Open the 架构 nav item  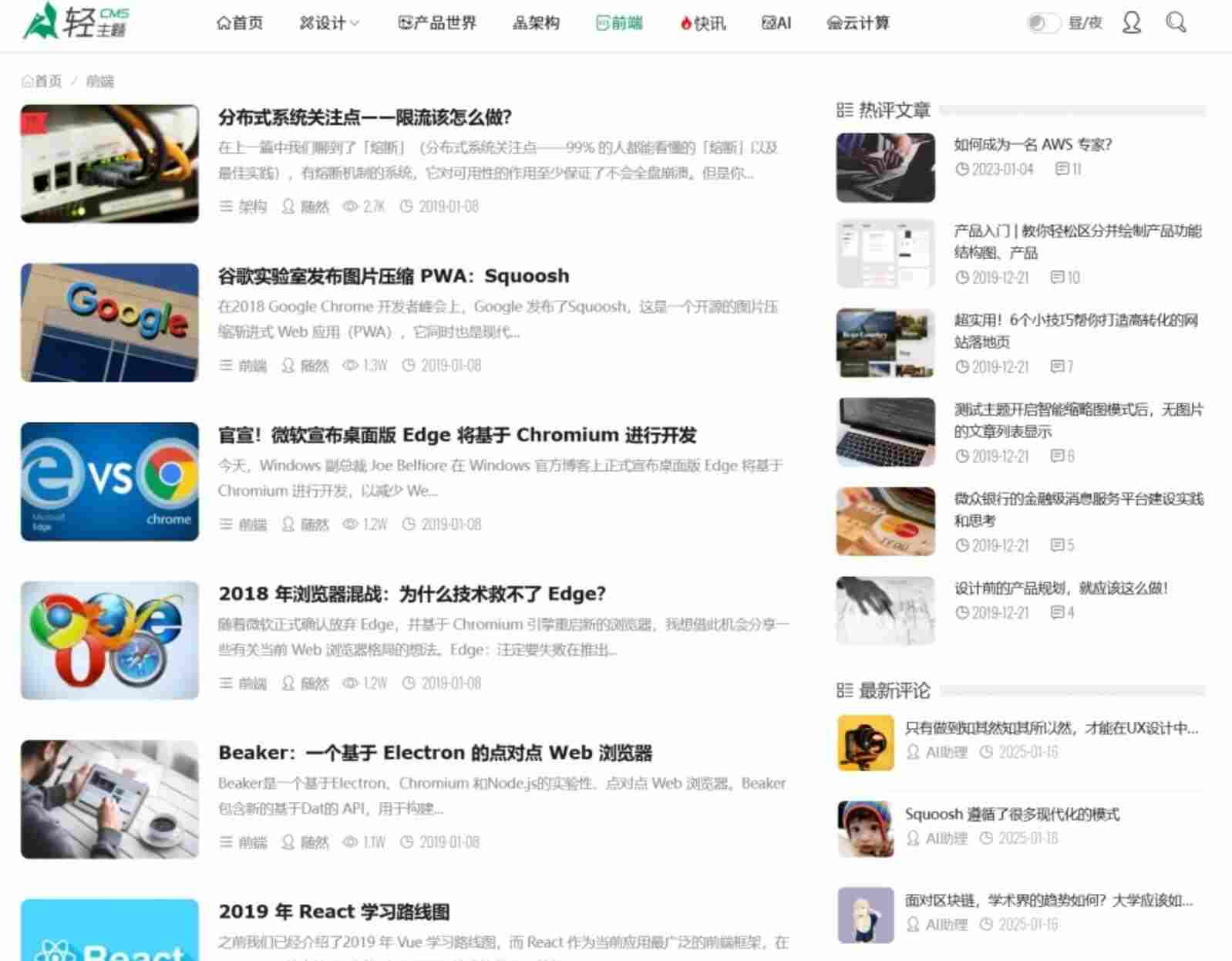[536, 23]
